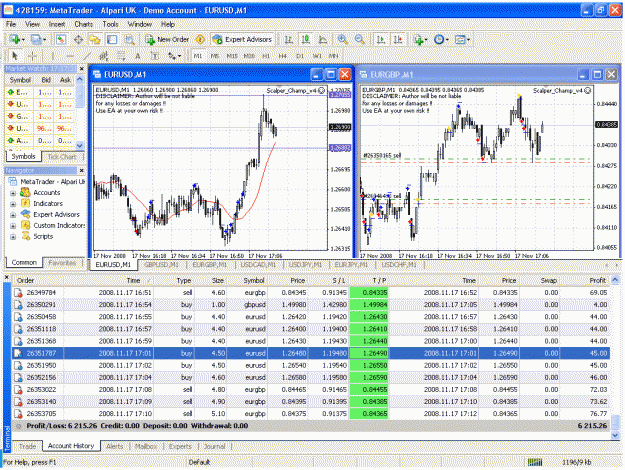625x470 pixels.
Task: Toggle the Market Watch window icon
Action: [x=61, y=39]
